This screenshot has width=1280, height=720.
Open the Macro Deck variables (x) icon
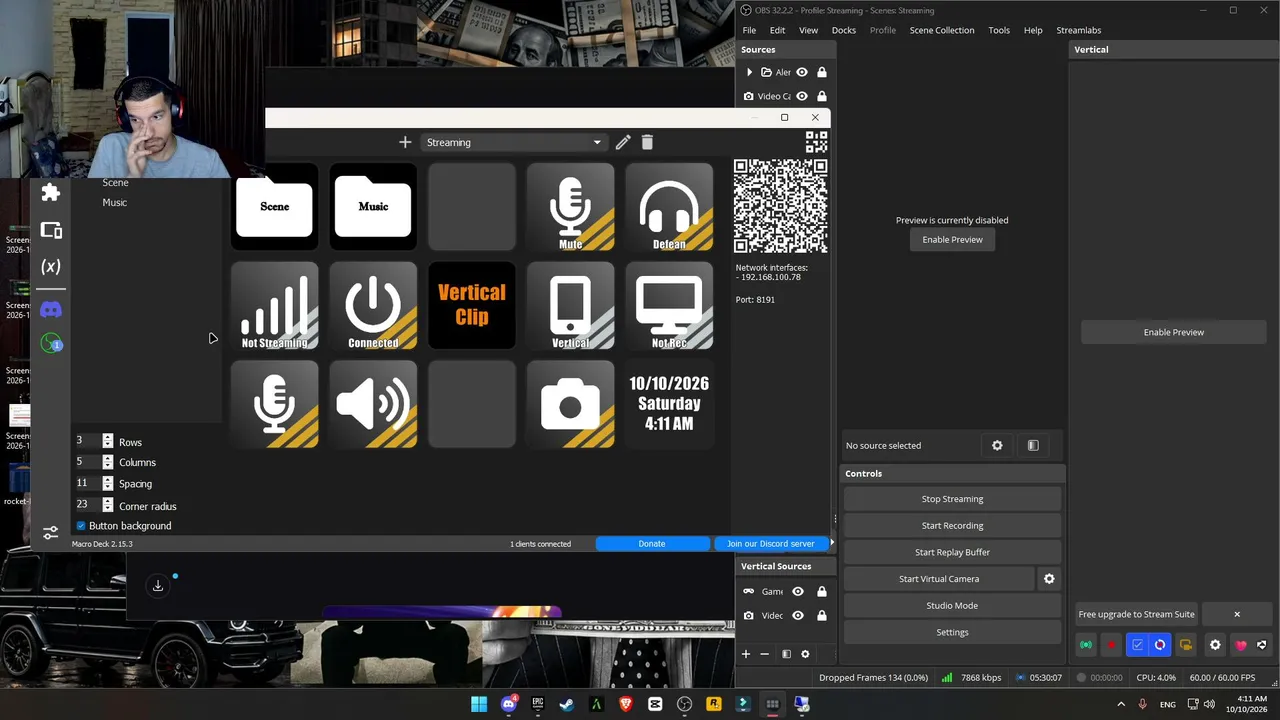click(x=51, y=267)
